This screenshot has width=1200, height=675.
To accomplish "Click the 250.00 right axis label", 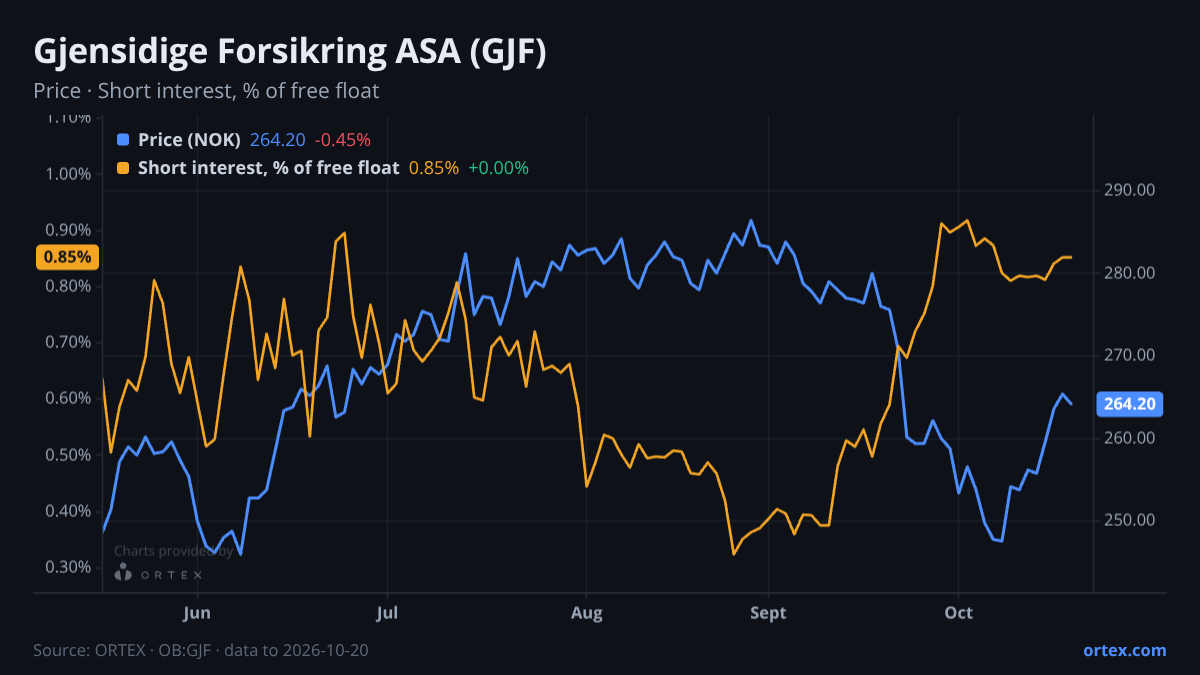I will pyautogui.click(x=1130, y=520).
